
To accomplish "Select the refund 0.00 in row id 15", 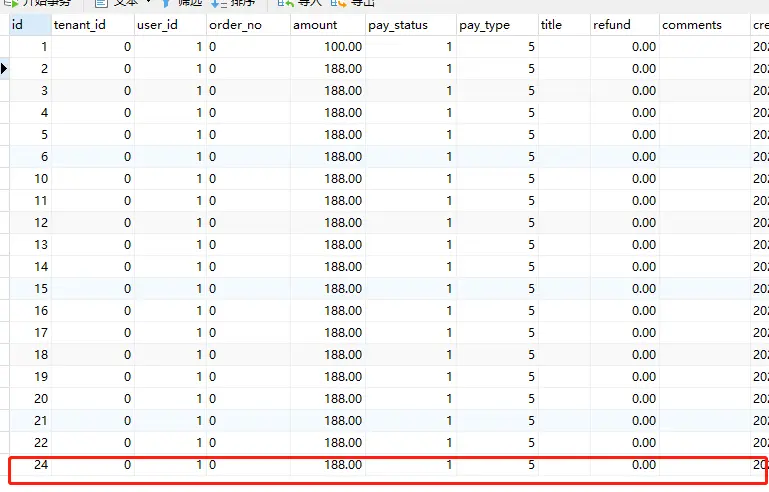I will [625, 289].
